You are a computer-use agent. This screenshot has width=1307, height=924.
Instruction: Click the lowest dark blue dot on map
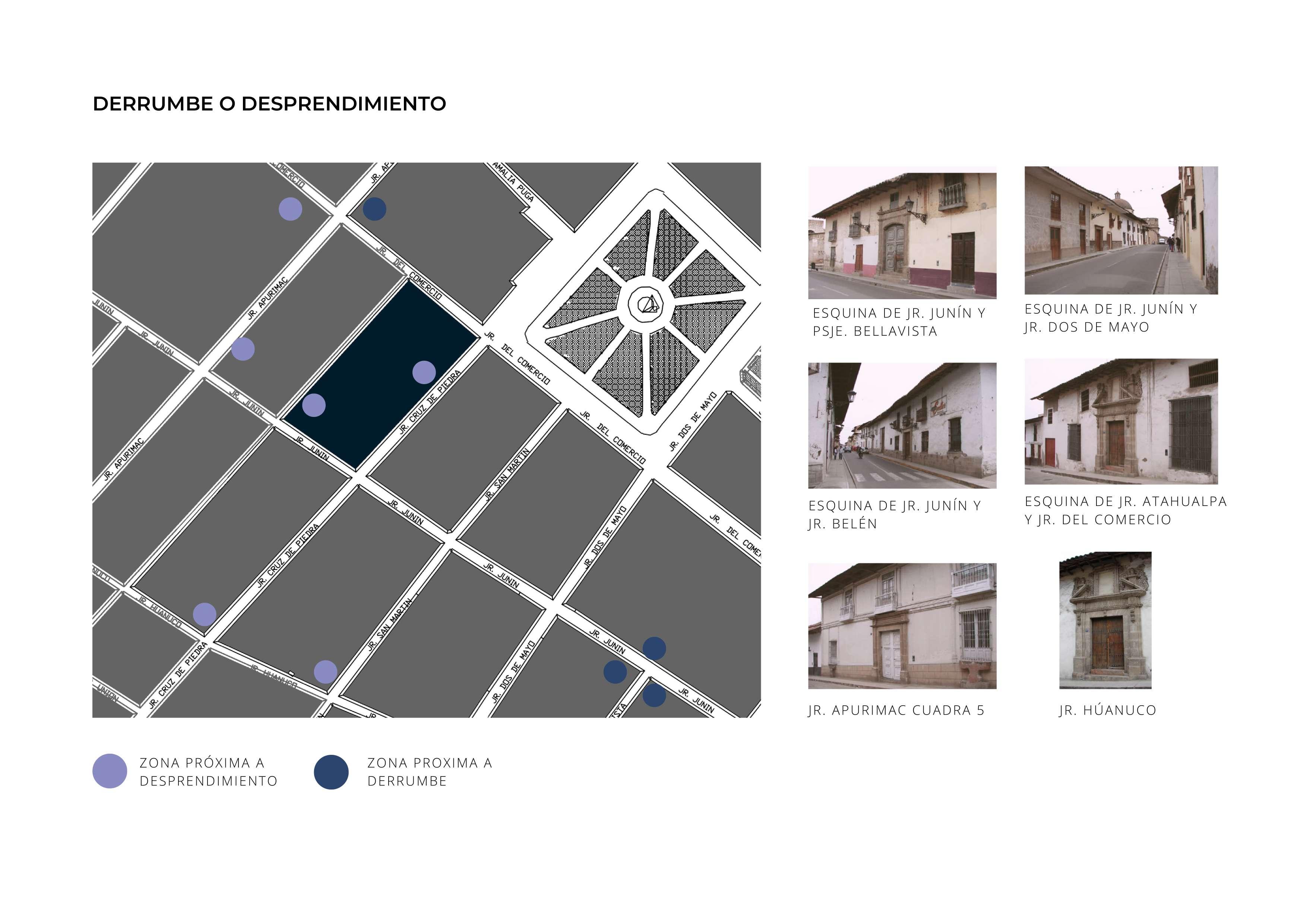point(654,695)
